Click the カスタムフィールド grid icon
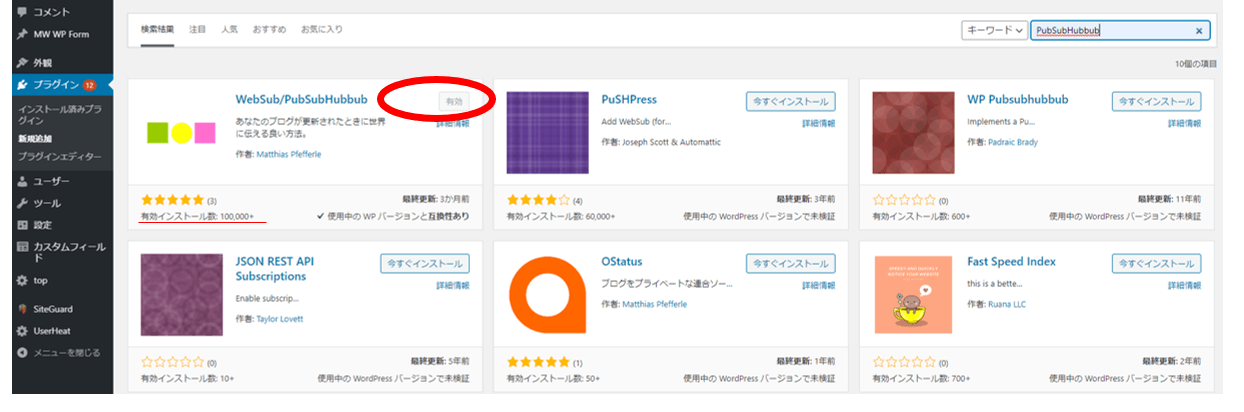Image resolution: width=1244 pixels, height=412 pixels. (22, 247)
